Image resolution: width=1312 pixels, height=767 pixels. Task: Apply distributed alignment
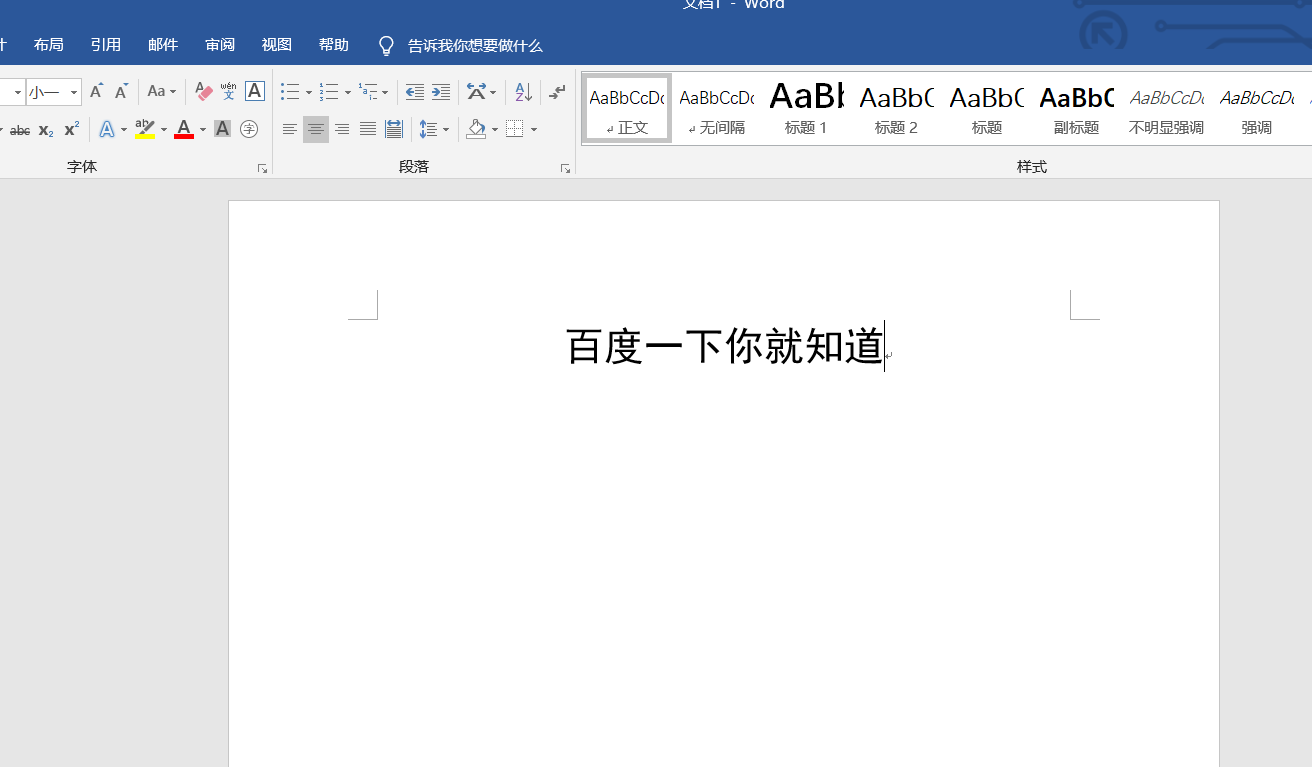(394, 129)
